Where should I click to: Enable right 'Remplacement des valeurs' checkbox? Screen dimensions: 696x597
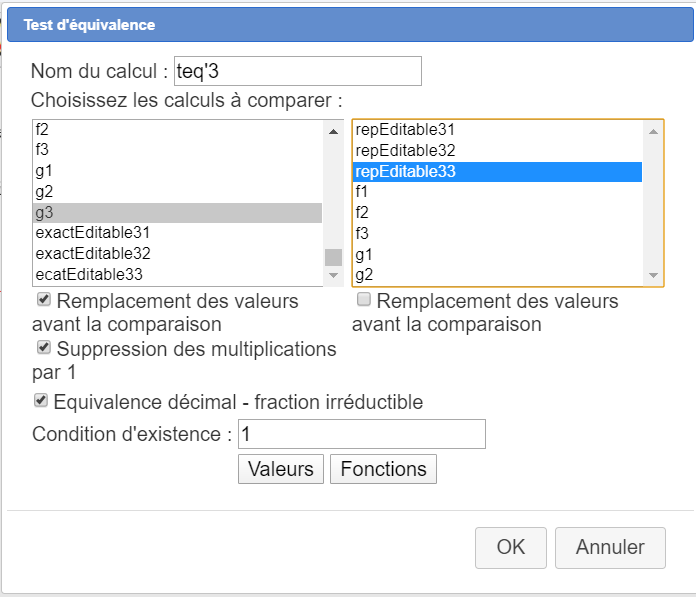pyautogui.click(x=365, y=300)
